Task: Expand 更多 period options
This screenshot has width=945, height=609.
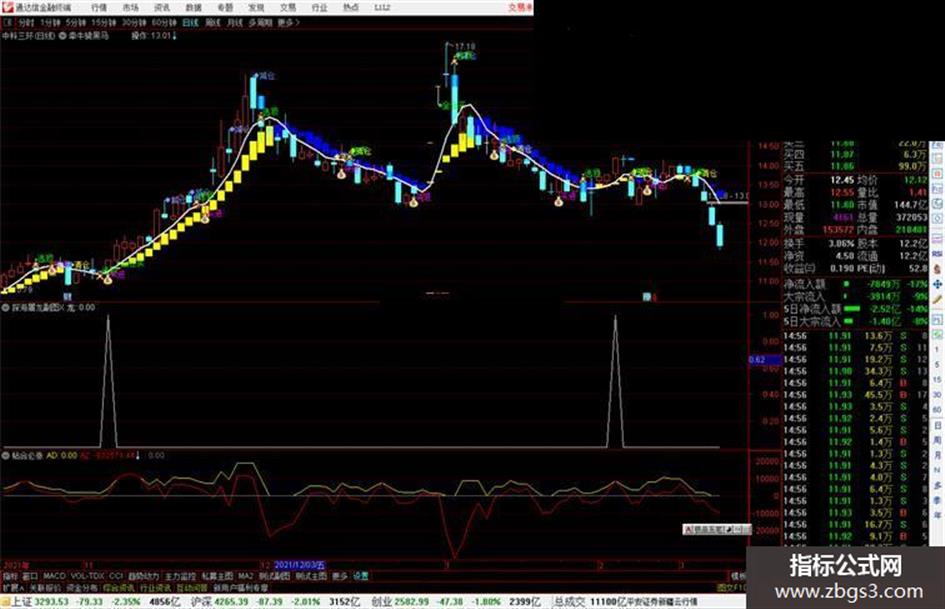Action: click(x=288, y=22)
